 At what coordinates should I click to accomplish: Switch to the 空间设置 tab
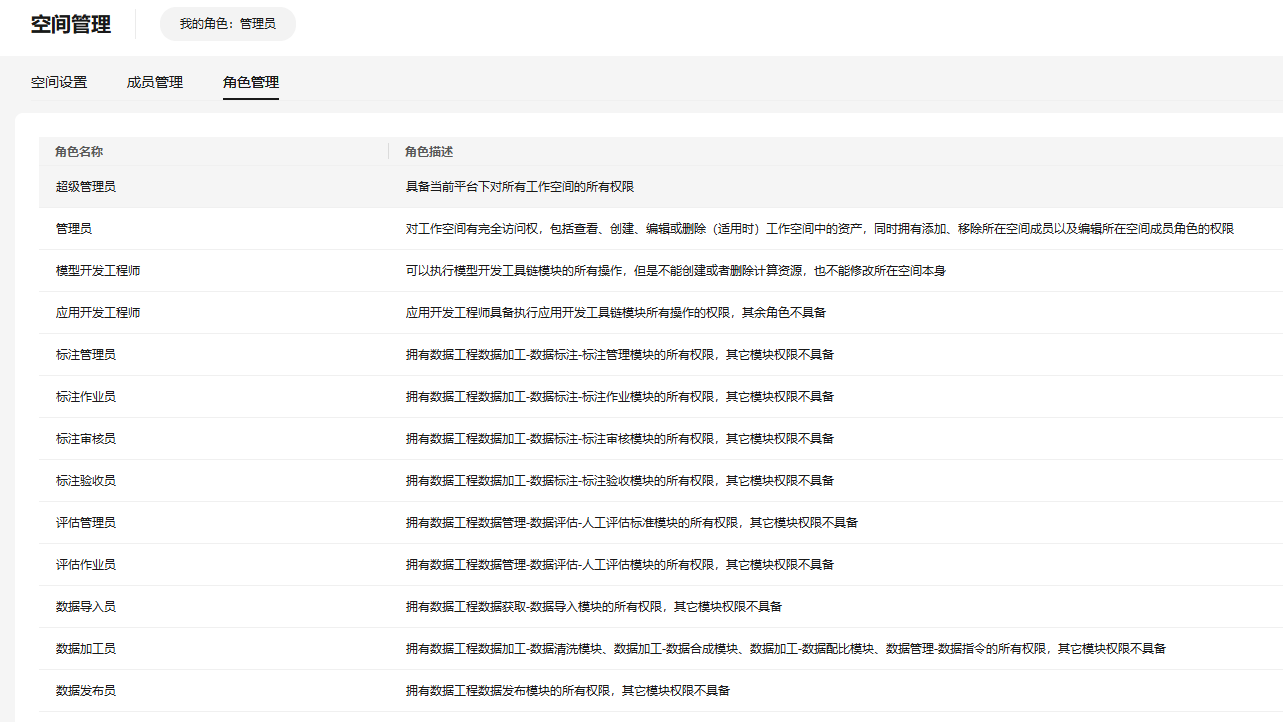pos(59,82)
